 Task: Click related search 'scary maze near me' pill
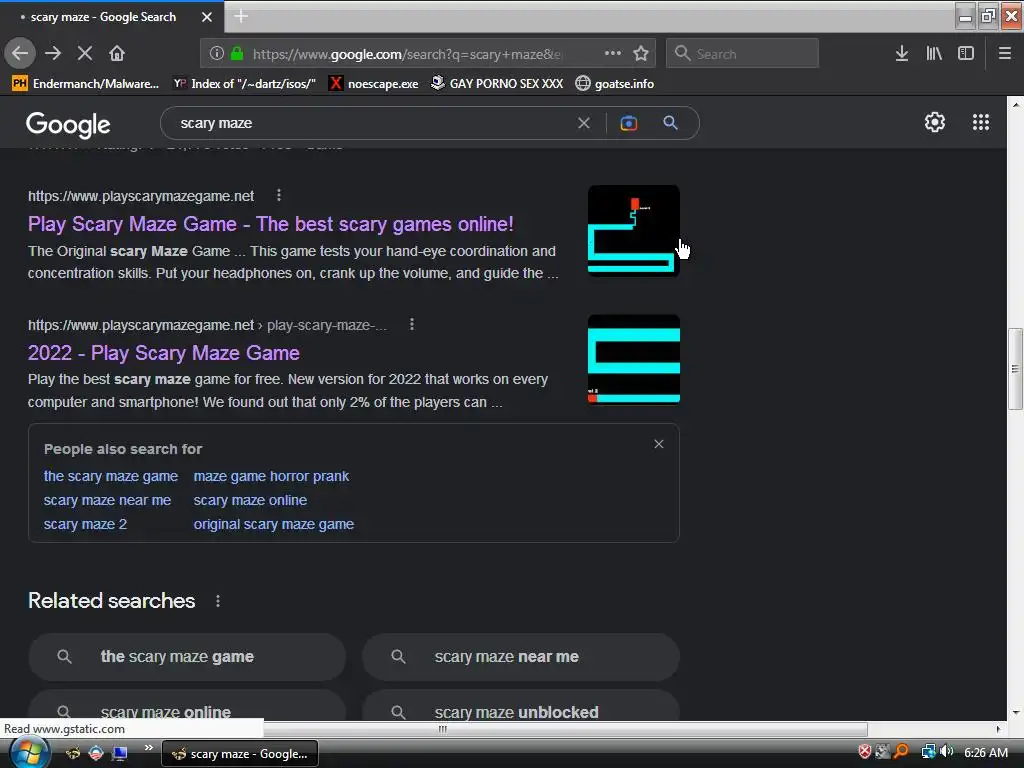click(520, 657)
